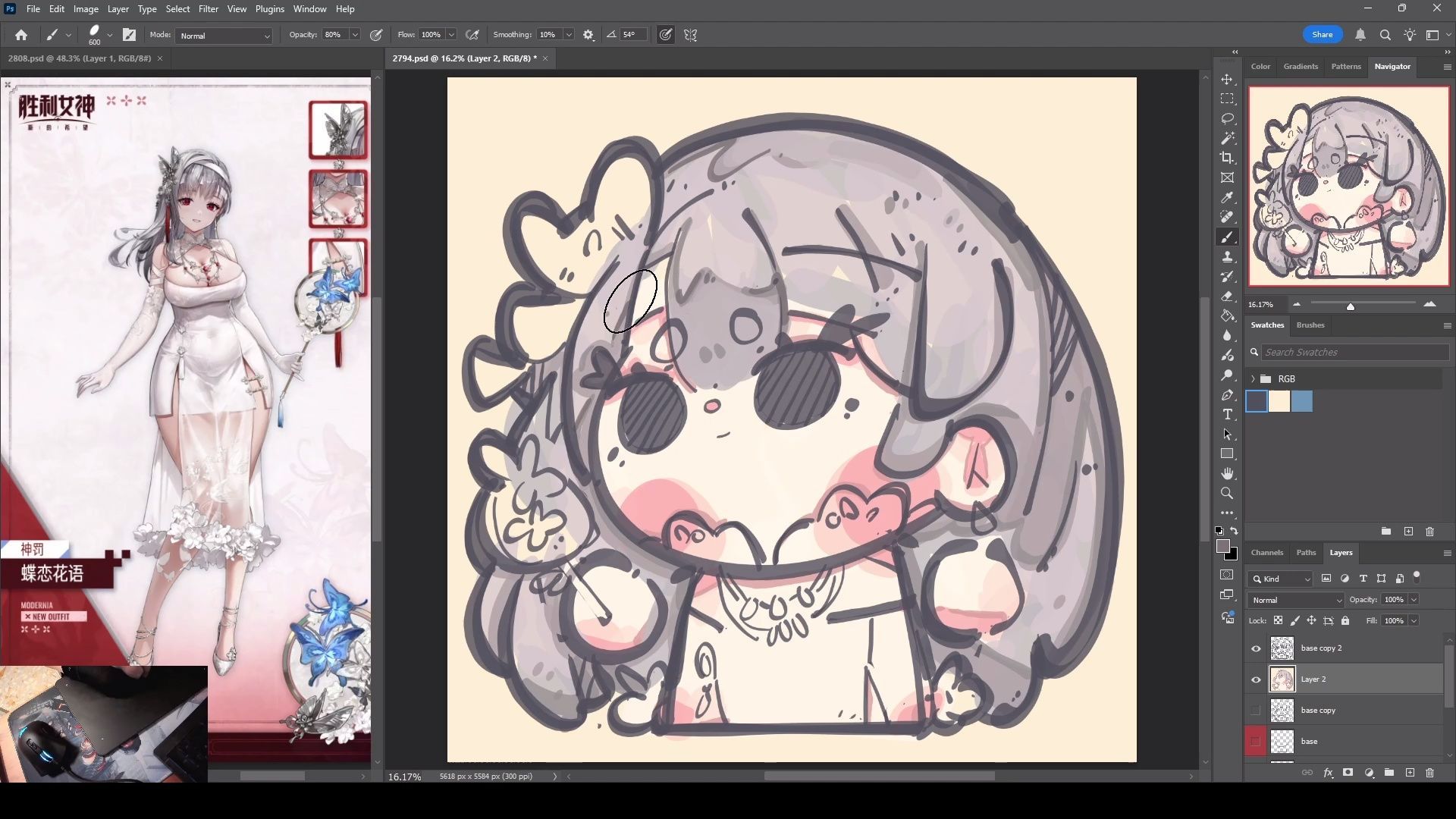
Task: Open notifications bell icon
Action: click(1360, 35)
